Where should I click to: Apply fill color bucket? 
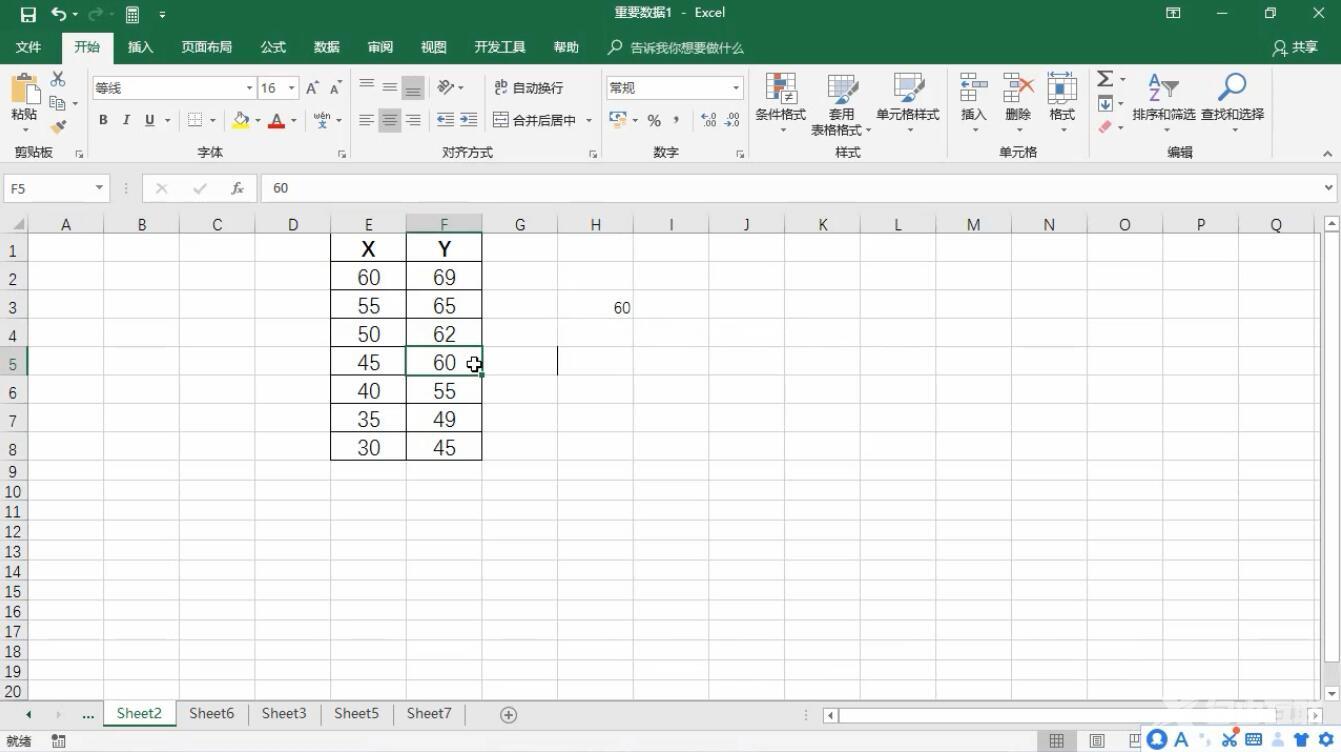[x=241, y=120]
